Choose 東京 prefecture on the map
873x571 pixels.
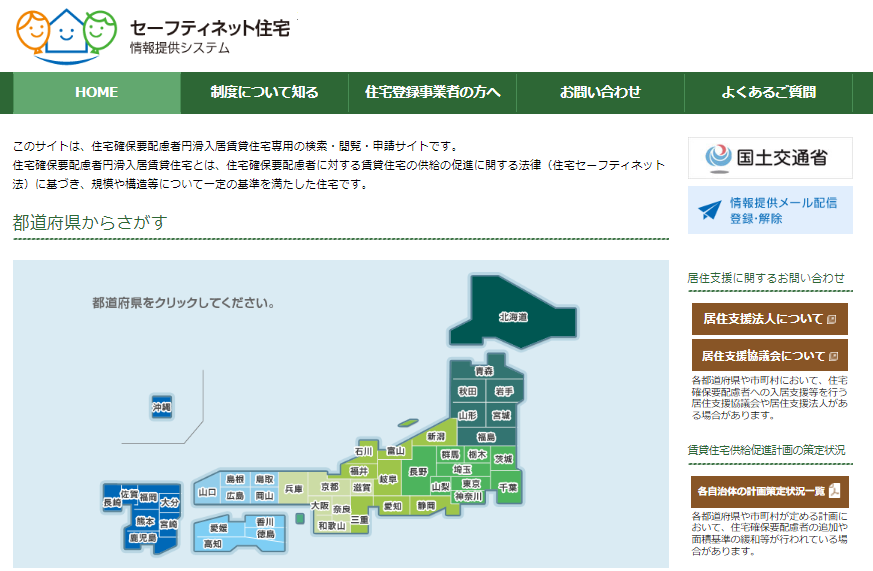pyautogui.click(x=472, y=484)
